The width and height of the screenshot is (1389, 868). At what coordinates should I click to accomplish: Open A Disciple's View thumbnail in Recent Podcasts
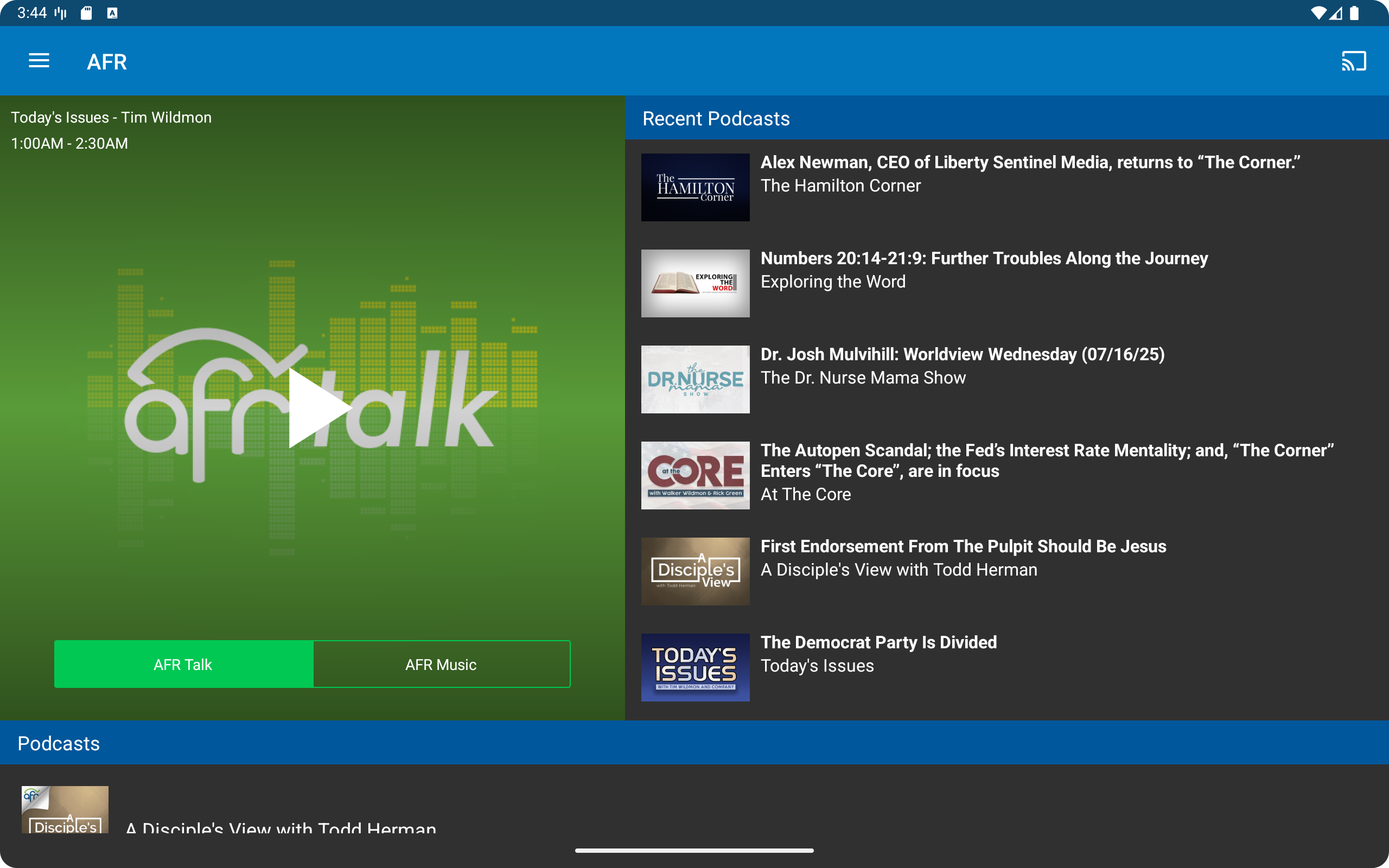pos(695,571)
